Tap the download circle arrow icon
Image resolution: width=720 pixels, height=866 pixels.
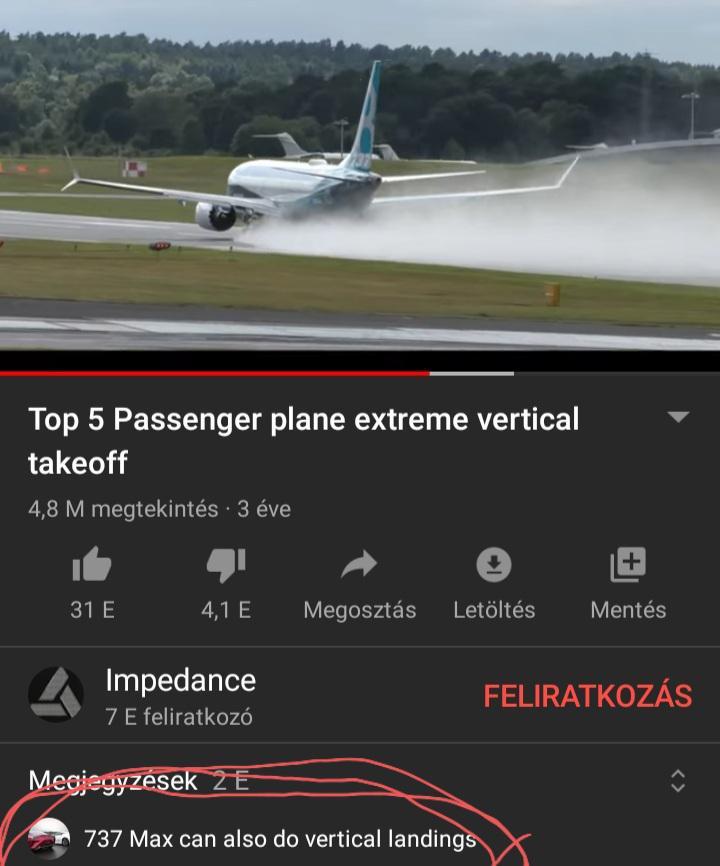point(494,564)
